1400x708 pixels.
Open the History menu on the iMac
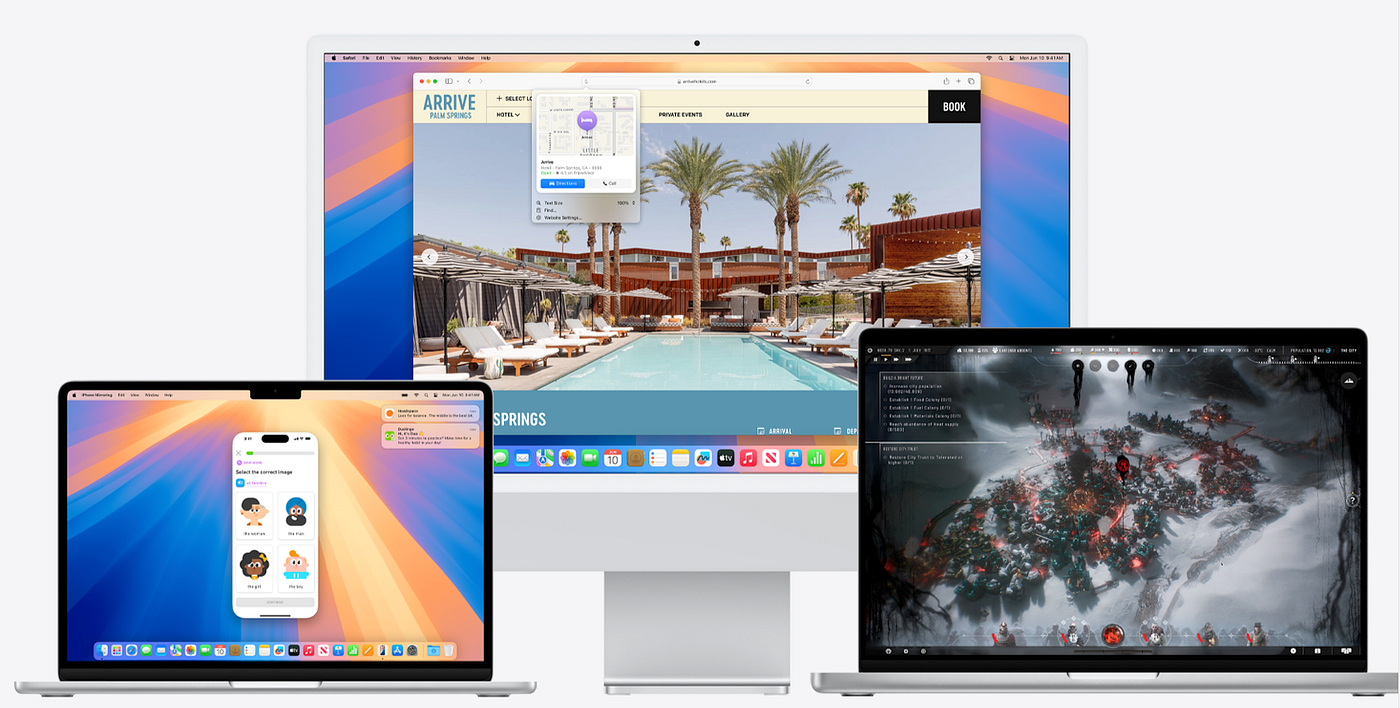click(414, 58)
